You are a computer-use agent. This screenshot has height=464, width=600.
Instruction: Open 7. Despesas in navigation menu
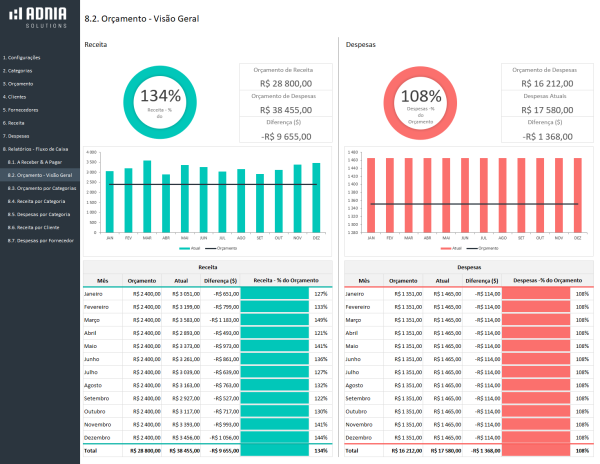coord(18,135)
